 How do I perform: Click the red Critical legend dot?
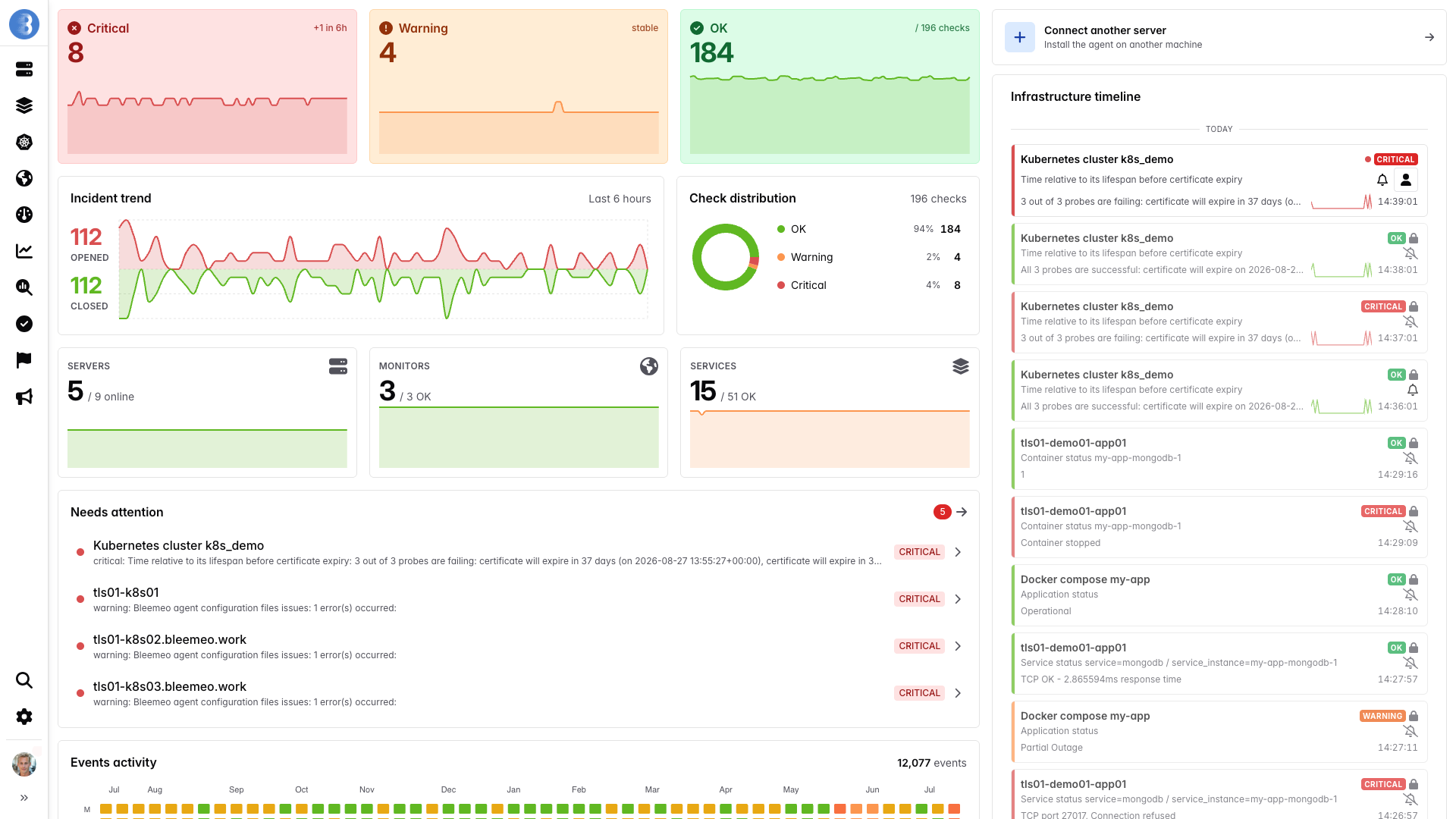781,285
